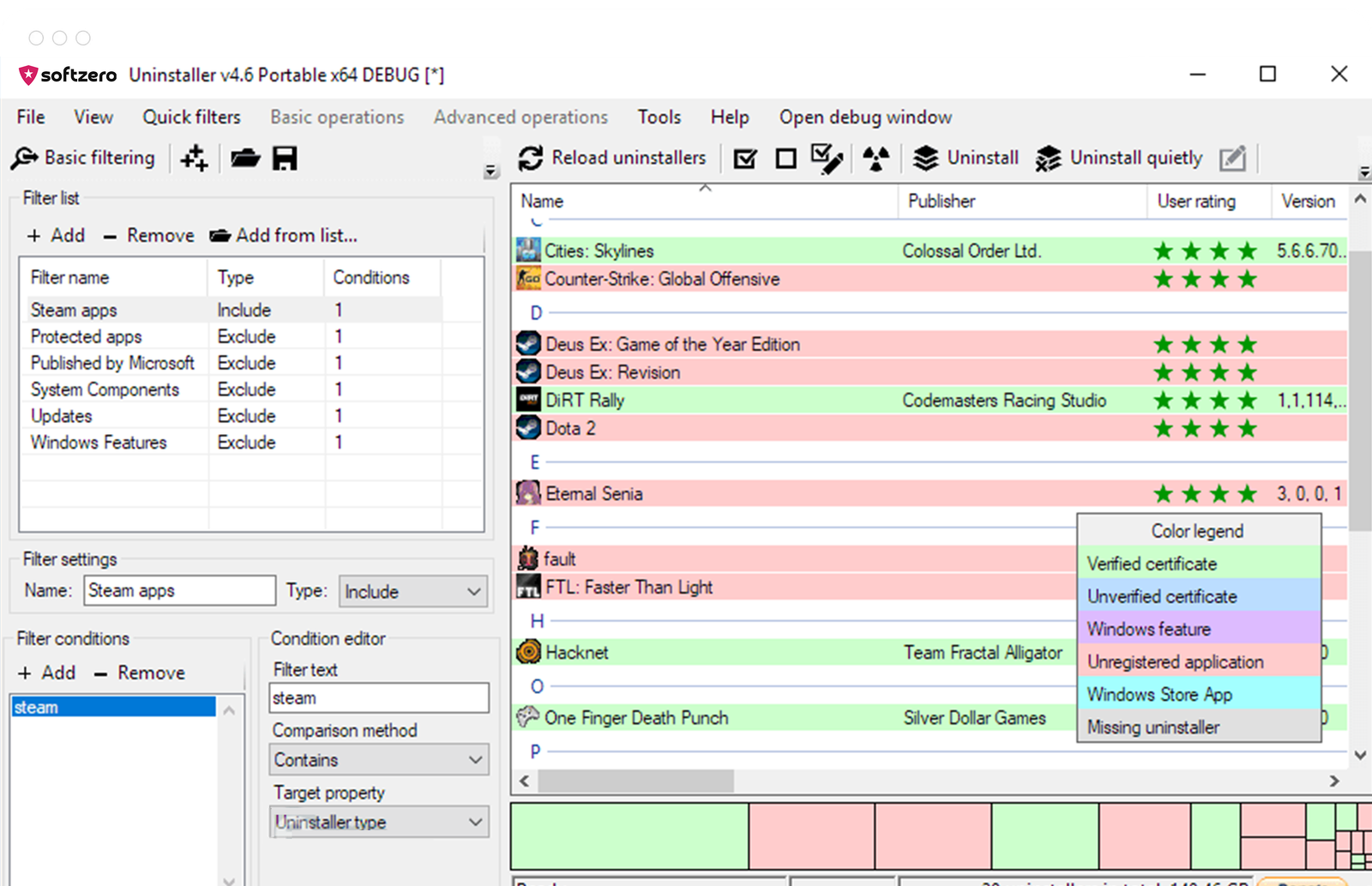Click the Dota 2 Steam icon
This screenshot has height=886, width=1372.
pos(528,428)
